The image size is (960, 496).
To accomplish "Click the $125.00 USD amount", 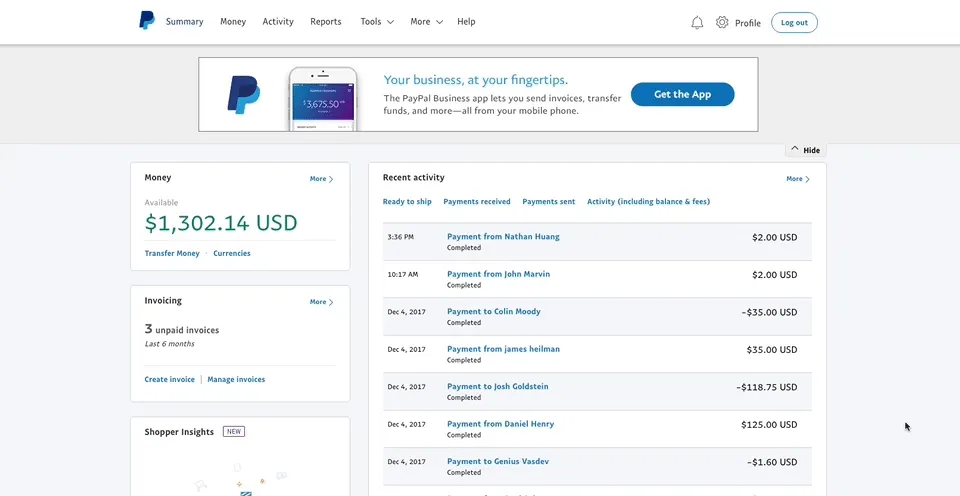I will click(769, 424).
